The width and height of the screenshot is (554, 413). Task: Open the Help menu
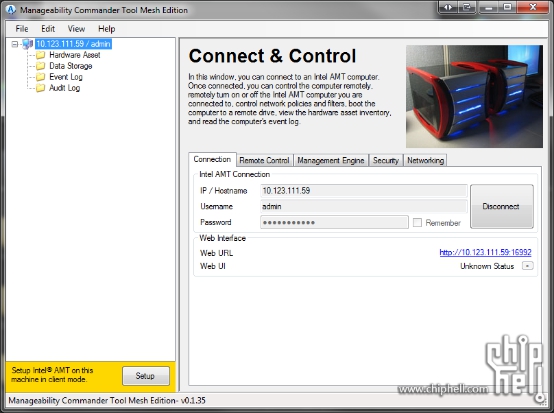click(x=106, y=29)
